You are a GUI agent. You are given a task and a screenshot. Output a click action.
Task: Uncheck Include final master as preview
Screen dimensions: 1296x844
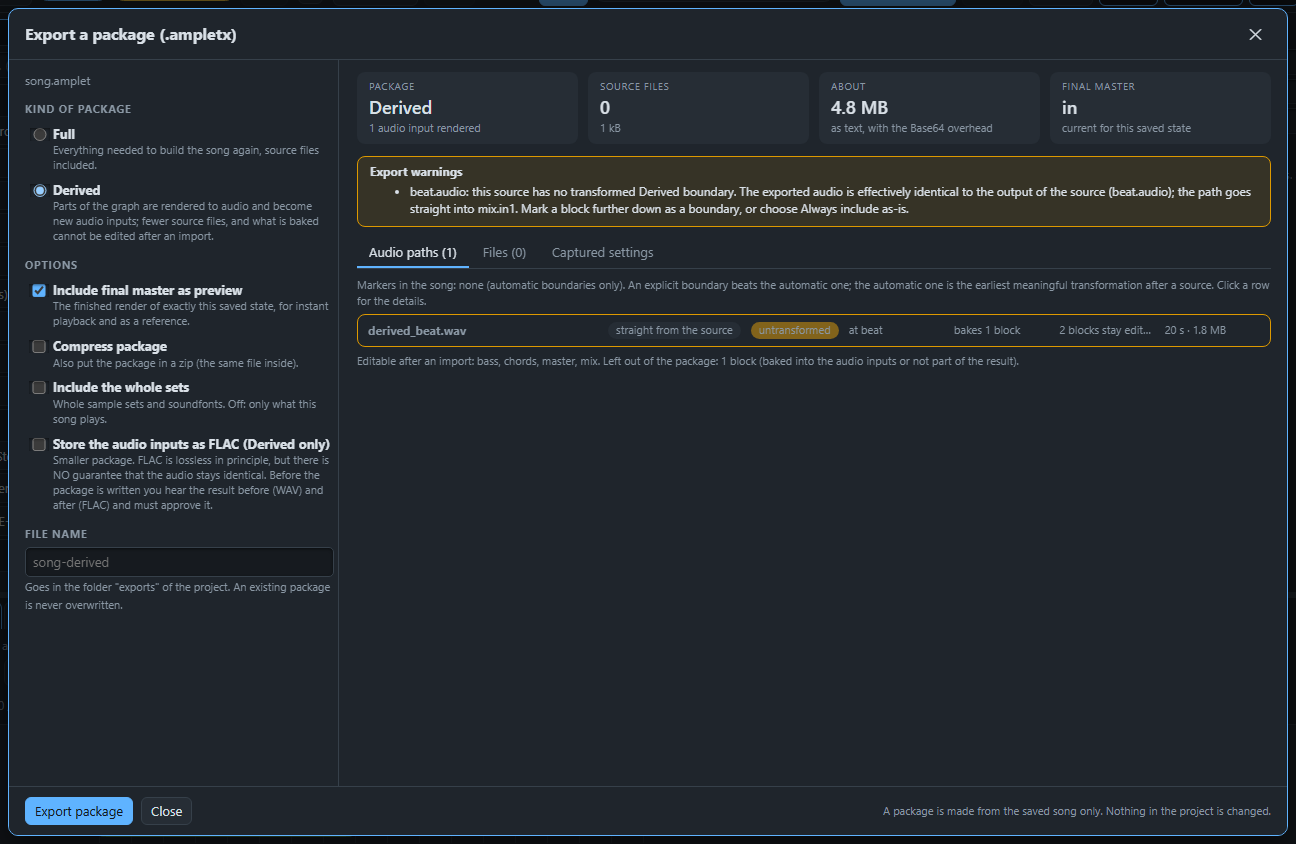click(39, 291)
